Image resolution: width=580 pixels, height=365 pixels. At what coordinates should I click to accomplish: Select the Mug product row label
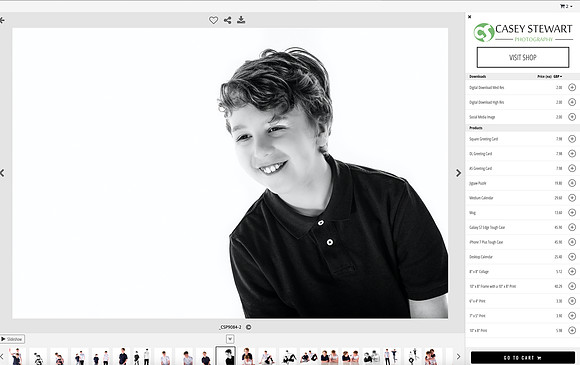(472, 213)
